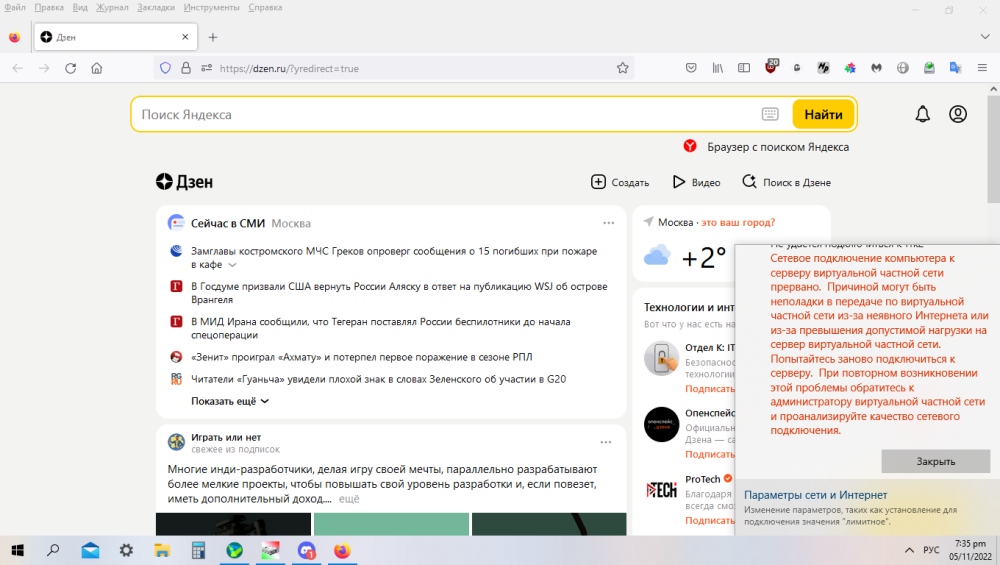Expand Показать ещё news list

pyautogui.click(x=230, y=401)
